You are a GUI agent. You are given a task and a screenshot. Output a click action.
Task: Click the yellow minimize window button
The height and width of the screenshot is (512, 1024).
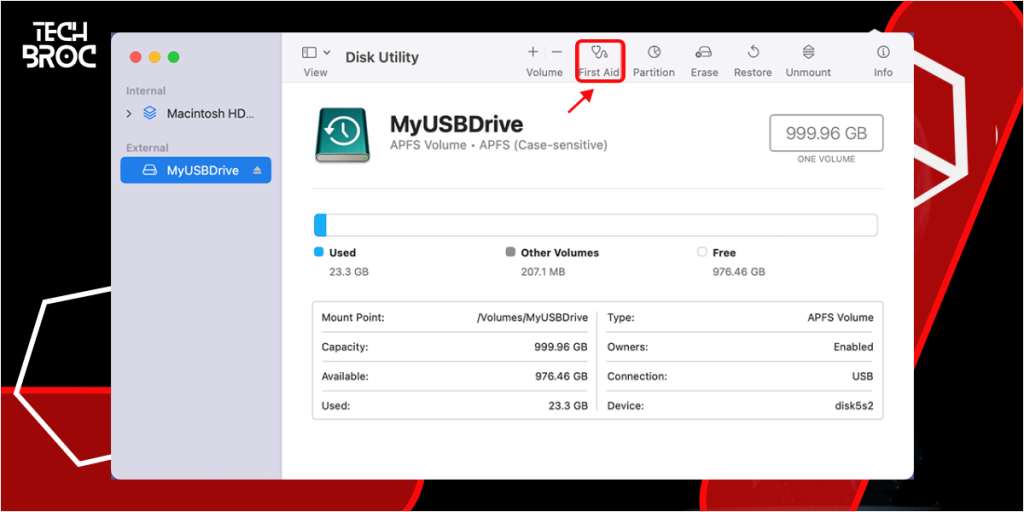coord(154,57)
